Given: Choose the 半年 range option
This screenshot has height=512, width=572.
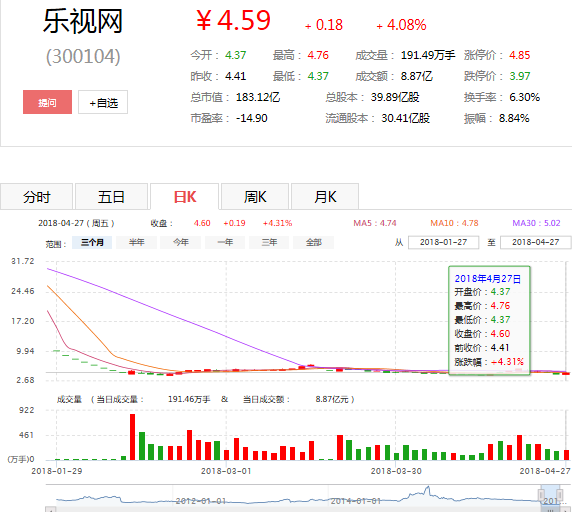Looking at the screenshot, I should point(136,242).
